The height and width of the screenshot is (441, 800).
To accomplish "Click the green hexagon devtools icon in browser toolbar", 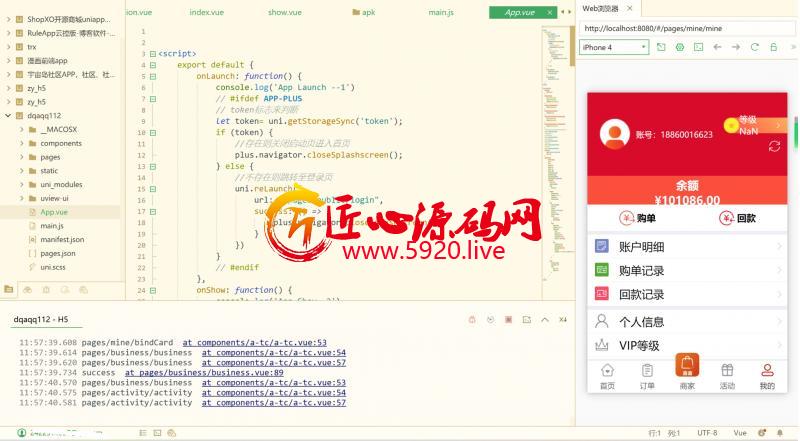I will (680, 47).
